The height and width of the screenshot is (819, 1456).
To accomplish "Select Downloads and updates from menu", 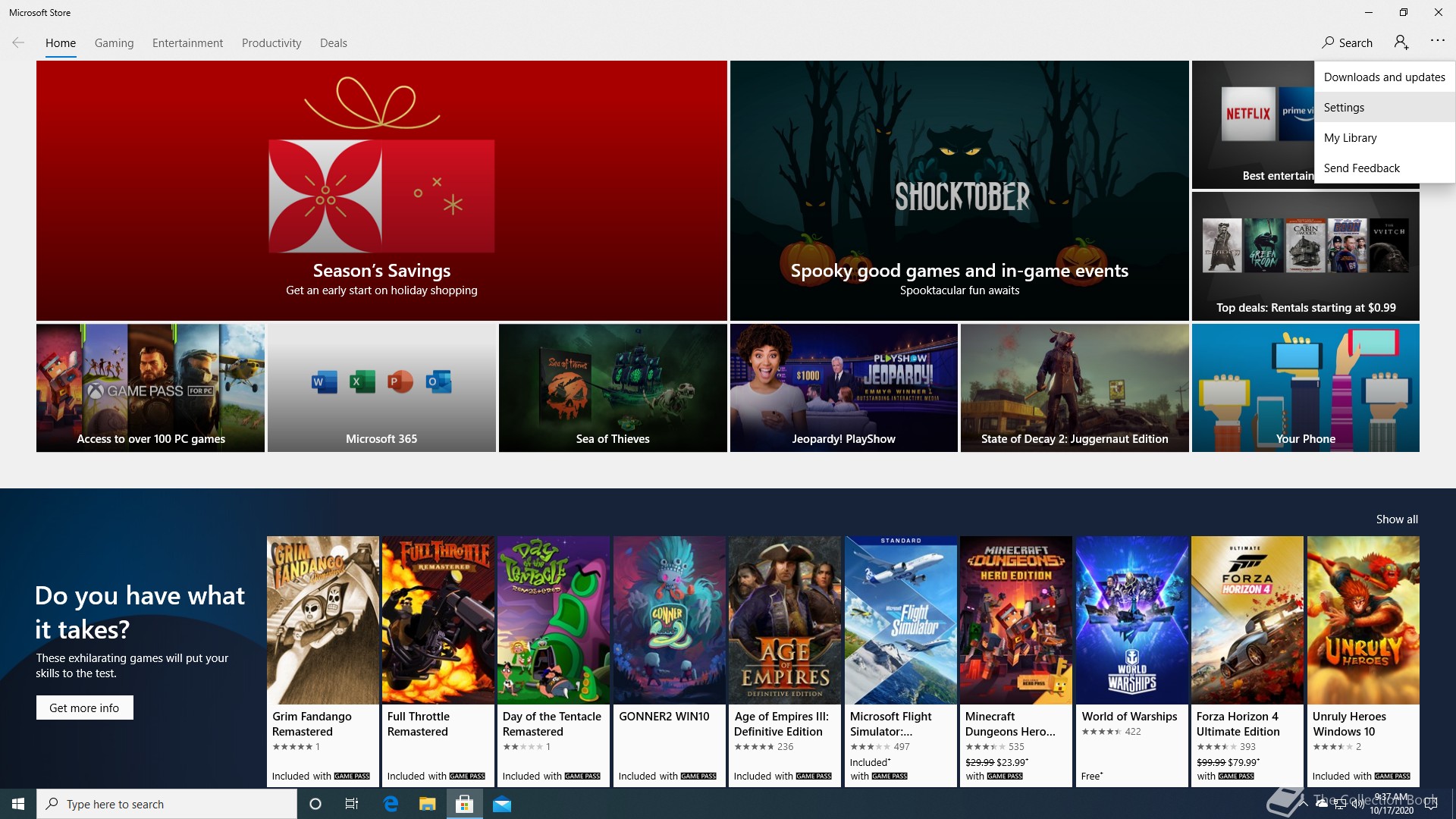I will pyautogui.click(x=1385, y=77).
